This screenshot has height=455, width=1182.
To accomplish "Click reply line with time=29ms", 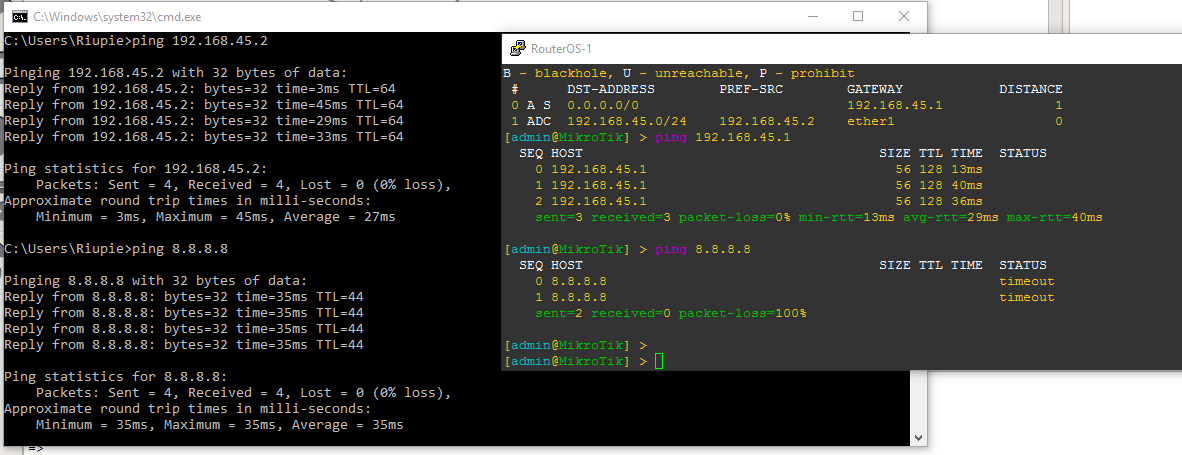I will (204, 121).
